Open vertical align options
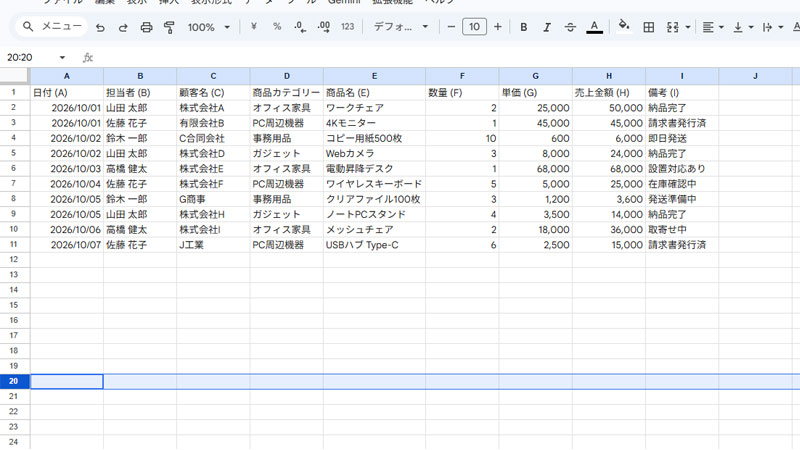Screen dimensions: 800x450 743,27
